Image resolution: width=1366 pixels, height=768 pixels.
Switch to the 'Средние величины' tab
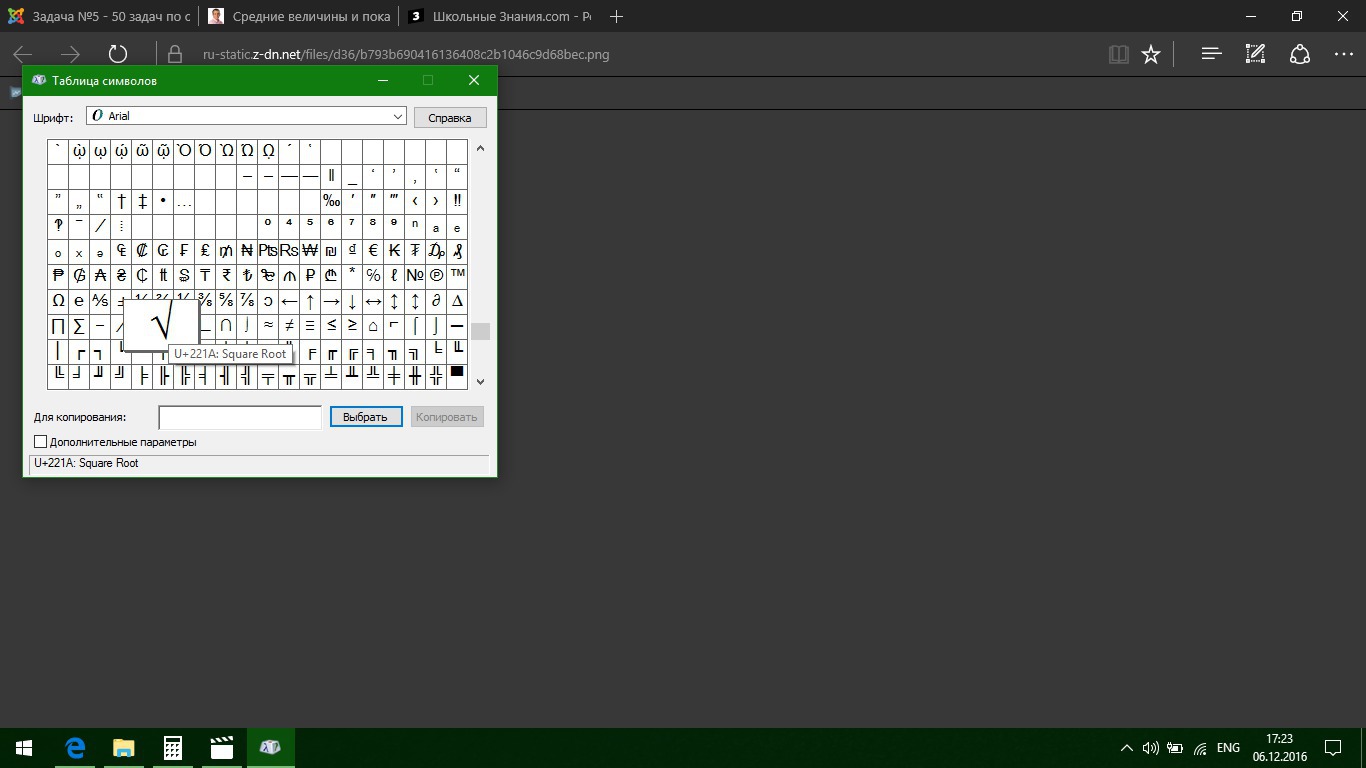[x=297, y=17]
